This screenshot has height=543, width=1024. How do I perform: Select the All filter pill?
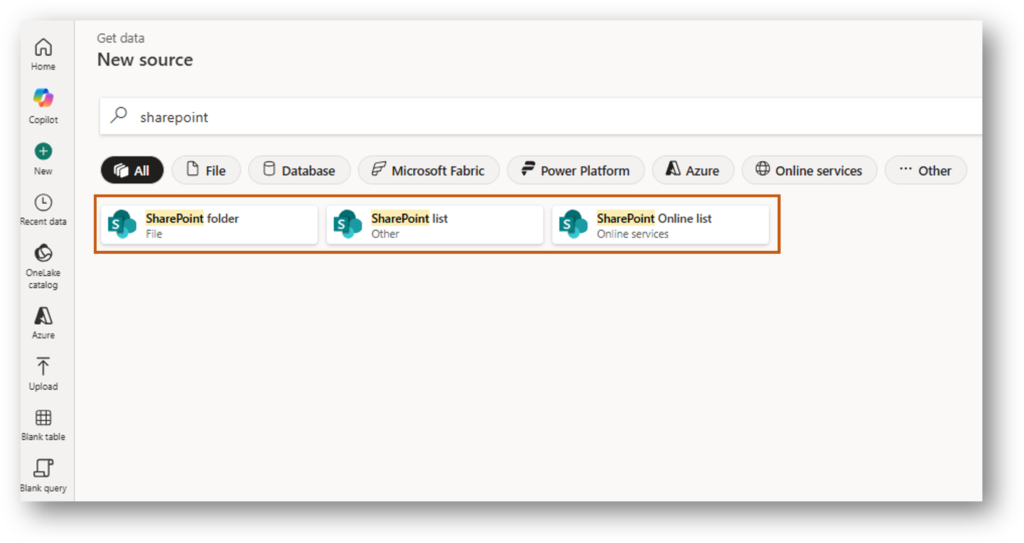tap(132, 171)
